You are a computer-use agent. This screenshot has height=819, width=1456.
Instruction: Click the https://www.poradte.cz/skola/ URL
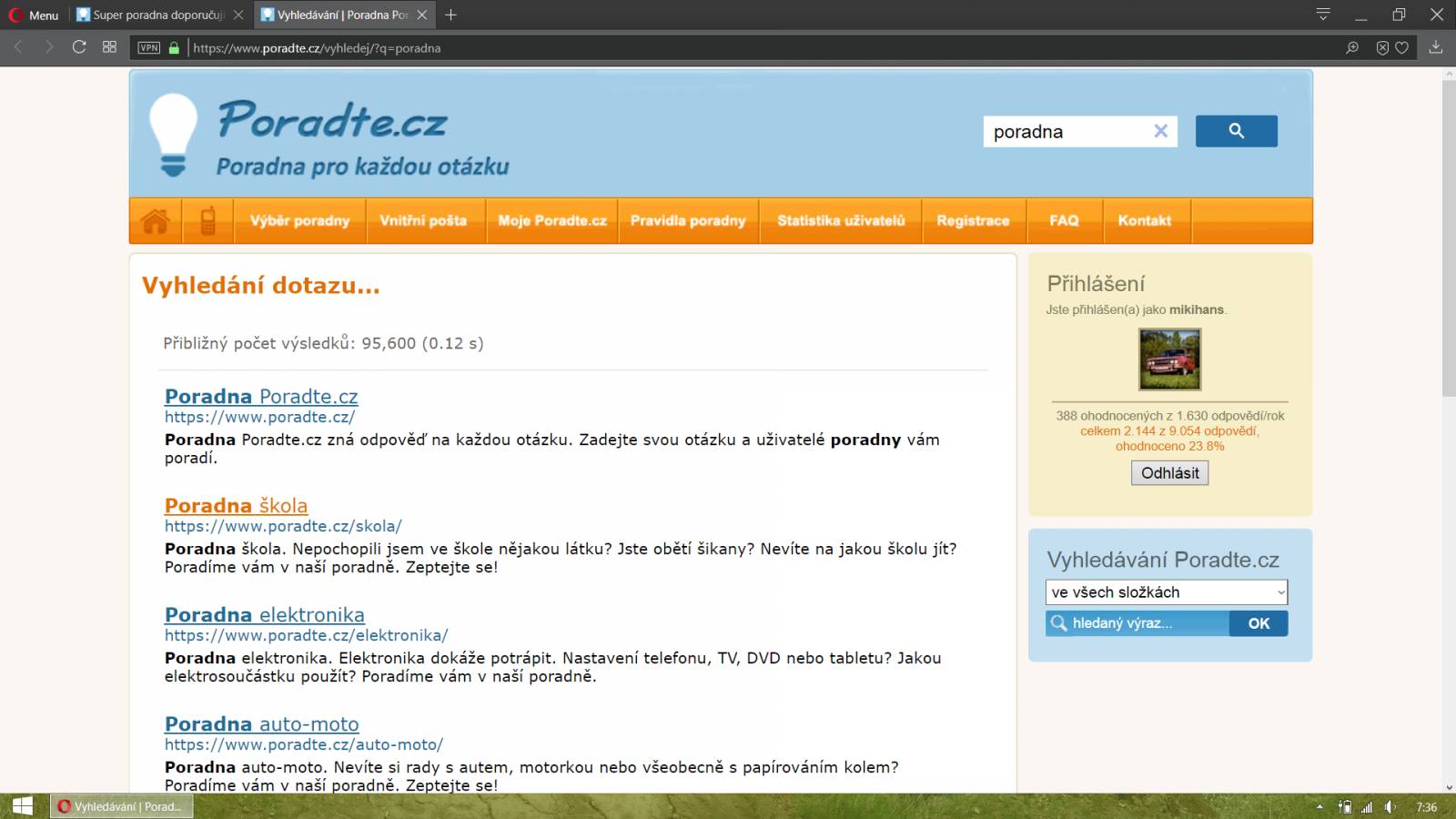pyautogui.click(x=283, y=526)
